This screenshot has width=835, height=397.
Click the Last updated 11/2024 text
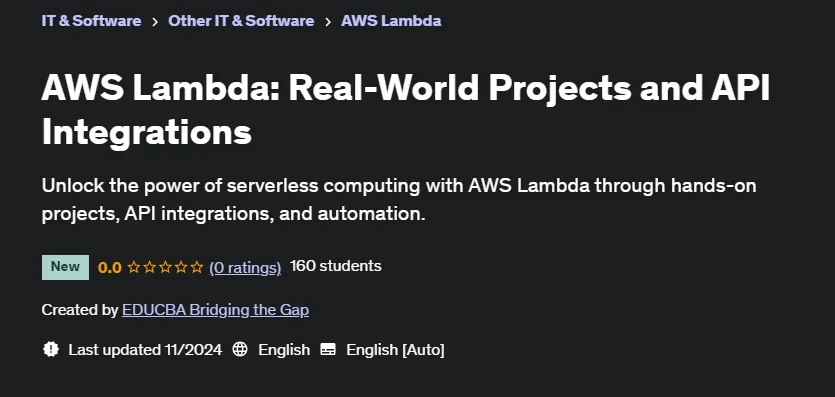pos(145,350)
